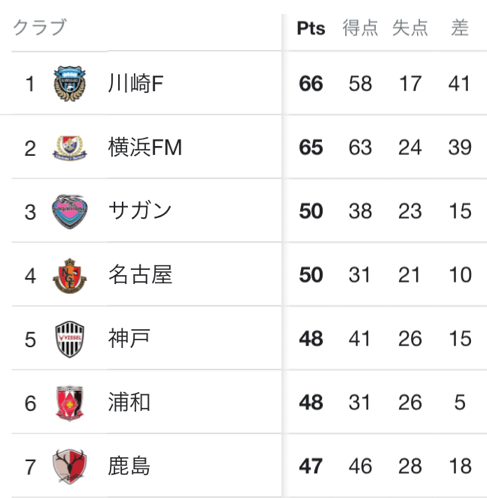Click the 得点 column header
487x498 pixels.
(x=360, y=28)
